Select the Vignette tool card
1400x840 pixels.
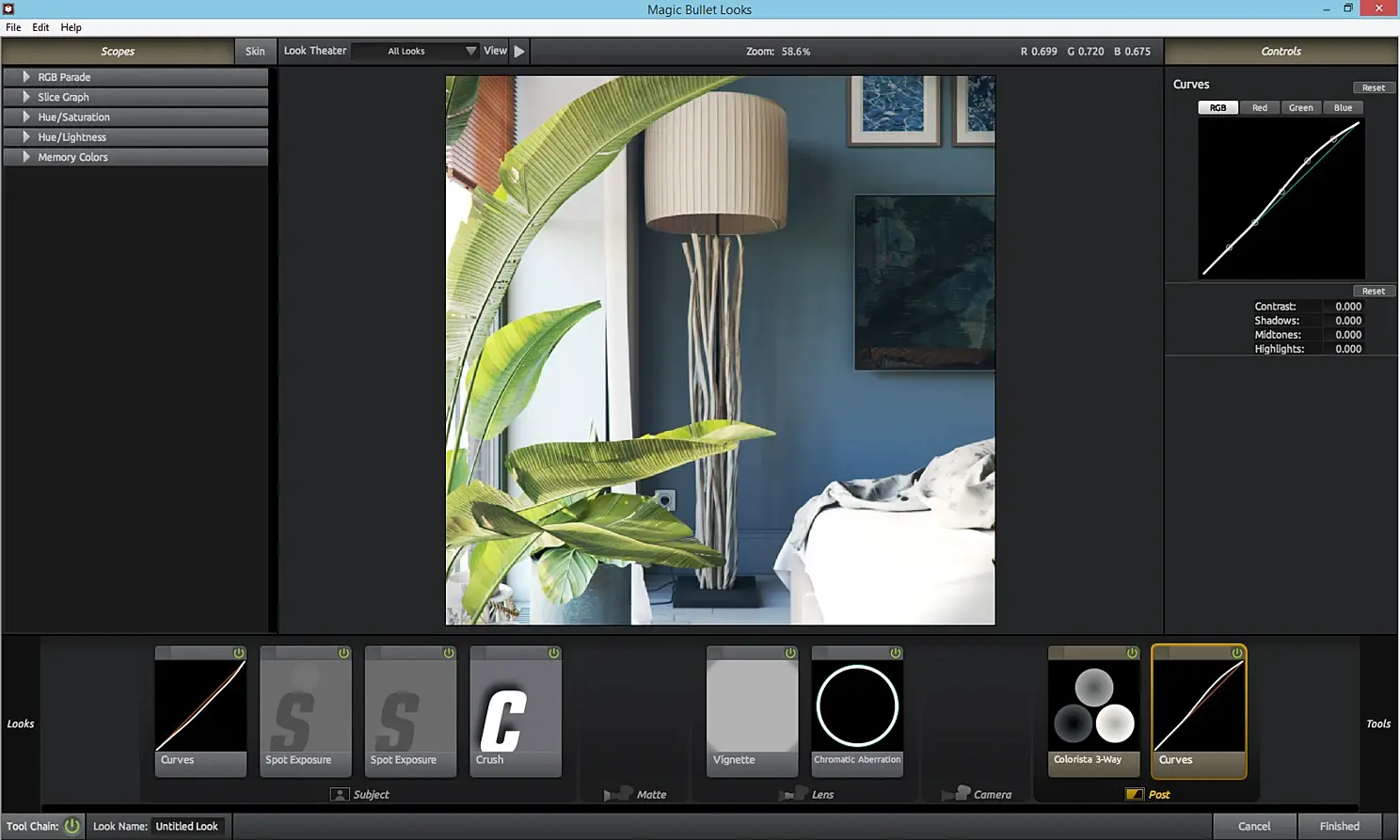753,711
